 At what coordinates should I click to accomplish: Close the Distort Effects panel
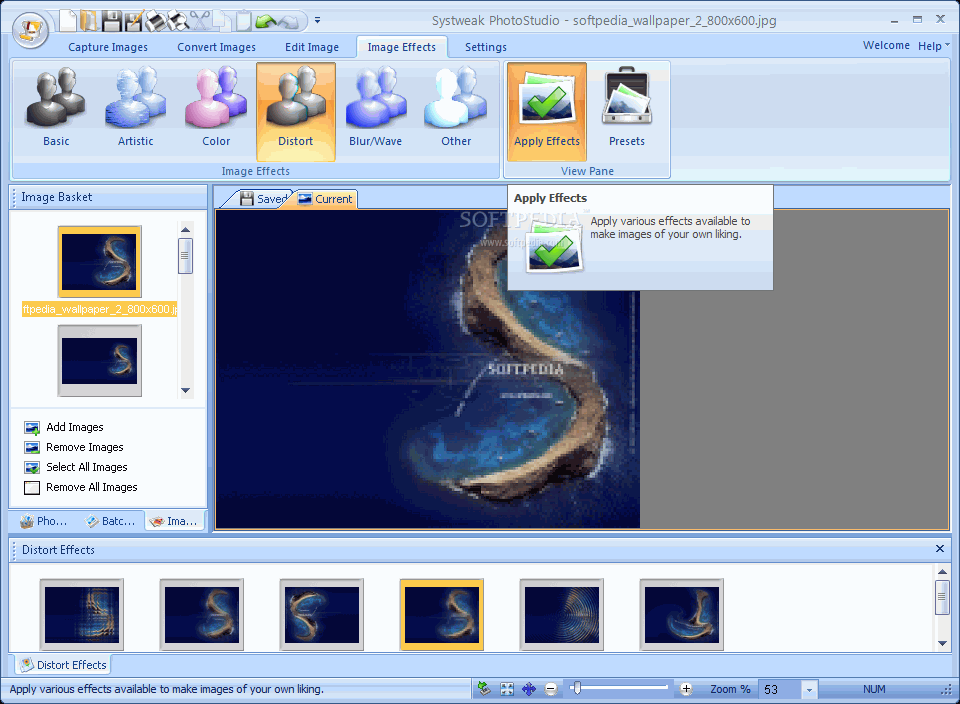940,549
